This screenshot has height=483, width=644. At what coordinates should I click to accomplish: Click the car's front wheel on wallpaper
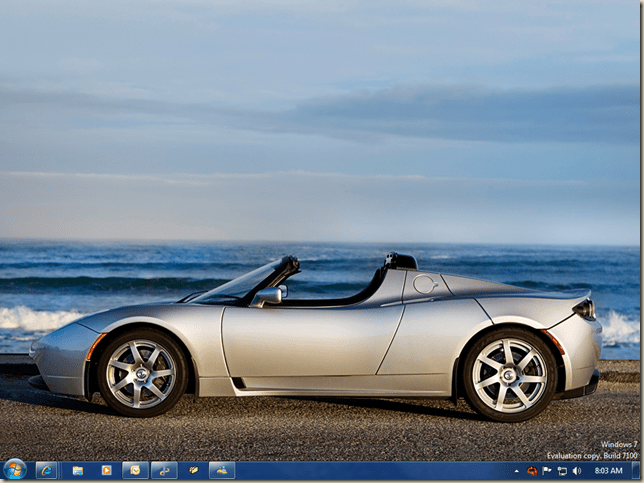coord(141,374)
